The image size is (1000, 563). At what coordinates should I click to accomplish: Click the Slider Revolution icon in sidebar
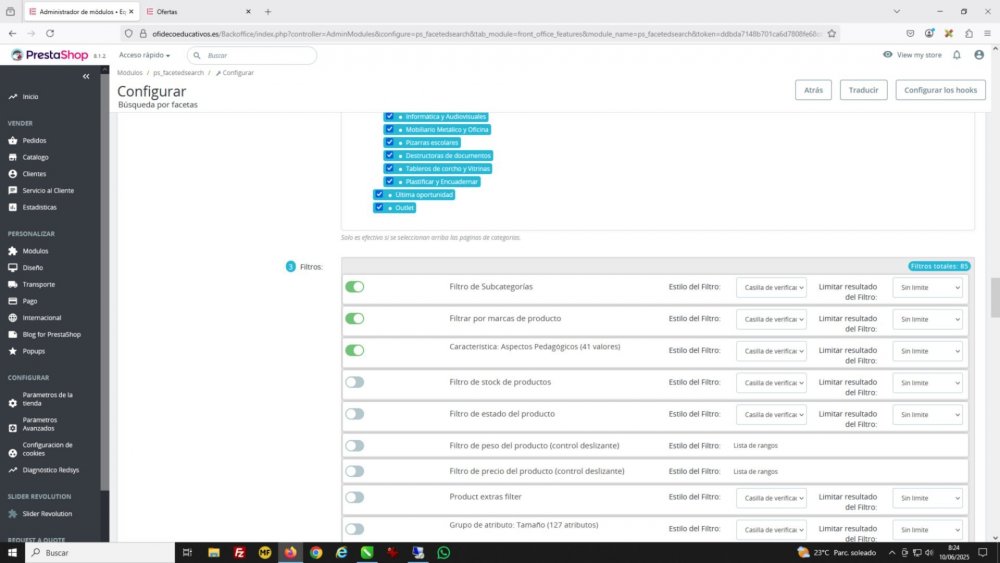(x=13, y=513)
